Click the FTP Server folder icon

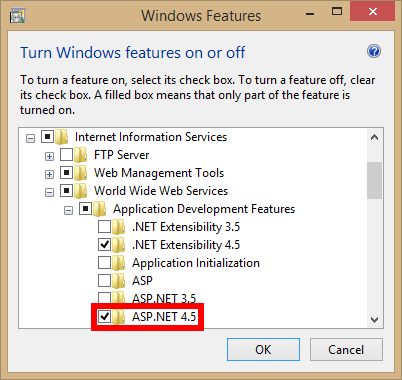tap(81, 155)
